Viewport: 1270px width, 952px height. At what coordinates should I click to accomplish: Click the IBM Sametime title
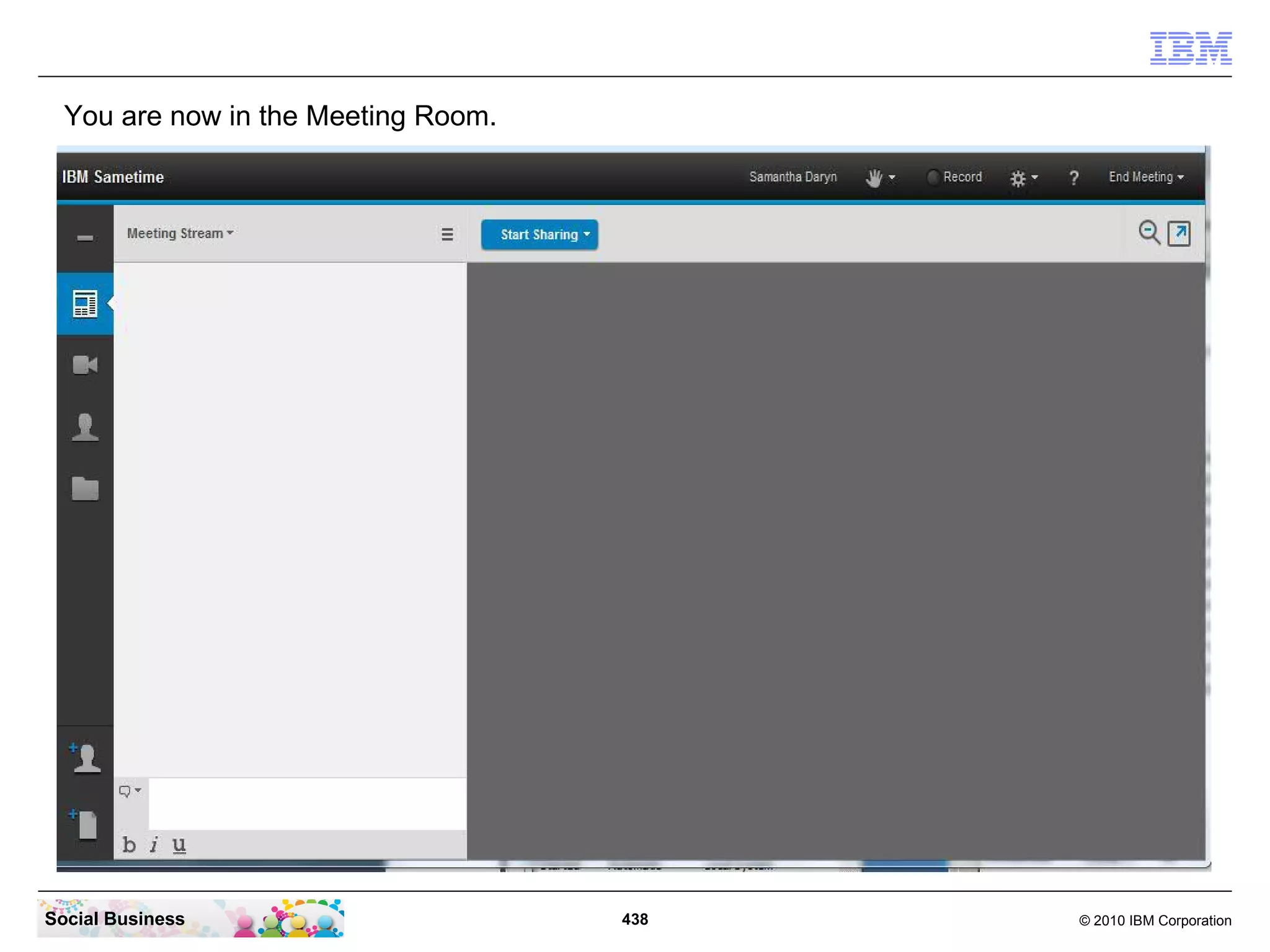(x=113, y=177)
